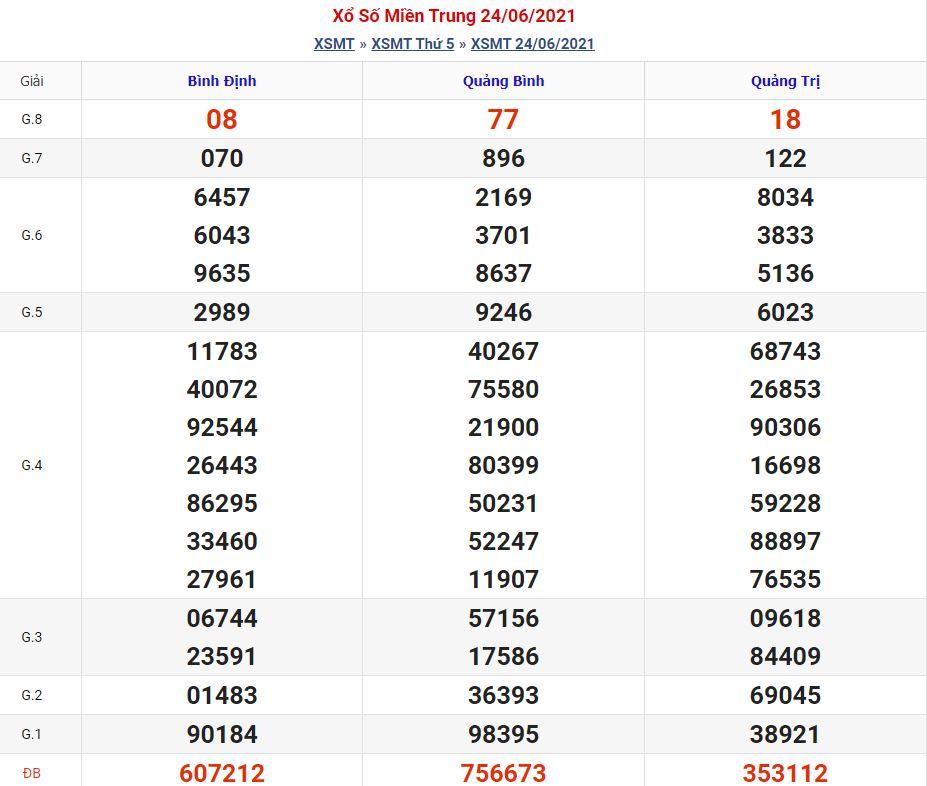
Task: Click the G.4 number 21900
Action: [503, 427]
